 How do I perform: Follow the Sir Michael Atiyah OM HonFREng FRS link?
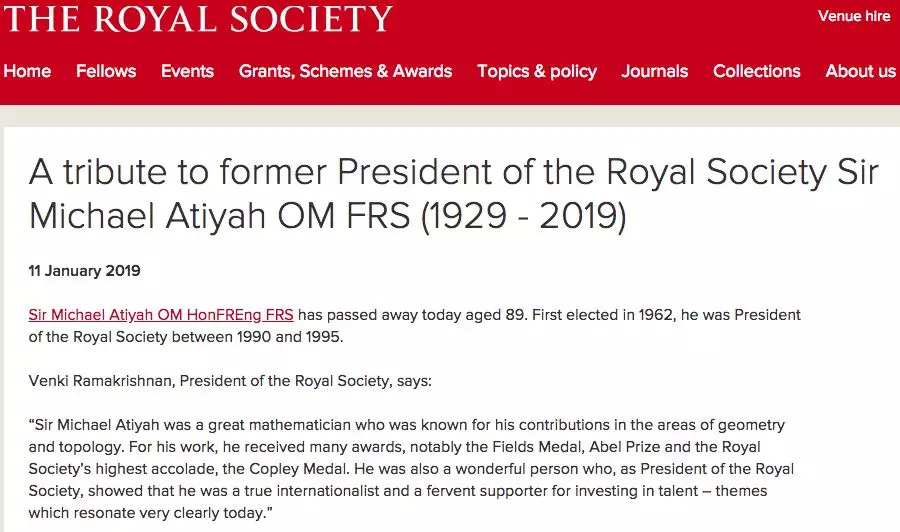point(161,315)
